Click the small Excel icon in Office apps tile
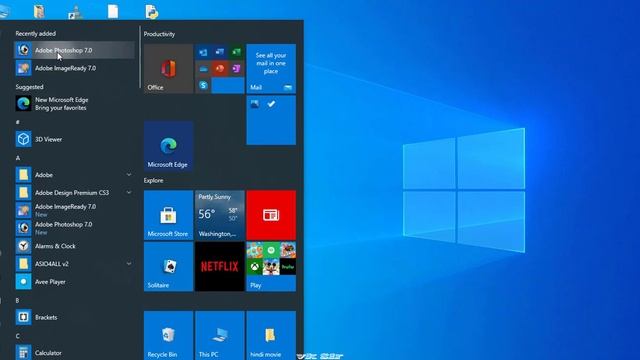640x360 pixels. click(x=236, y=52)
